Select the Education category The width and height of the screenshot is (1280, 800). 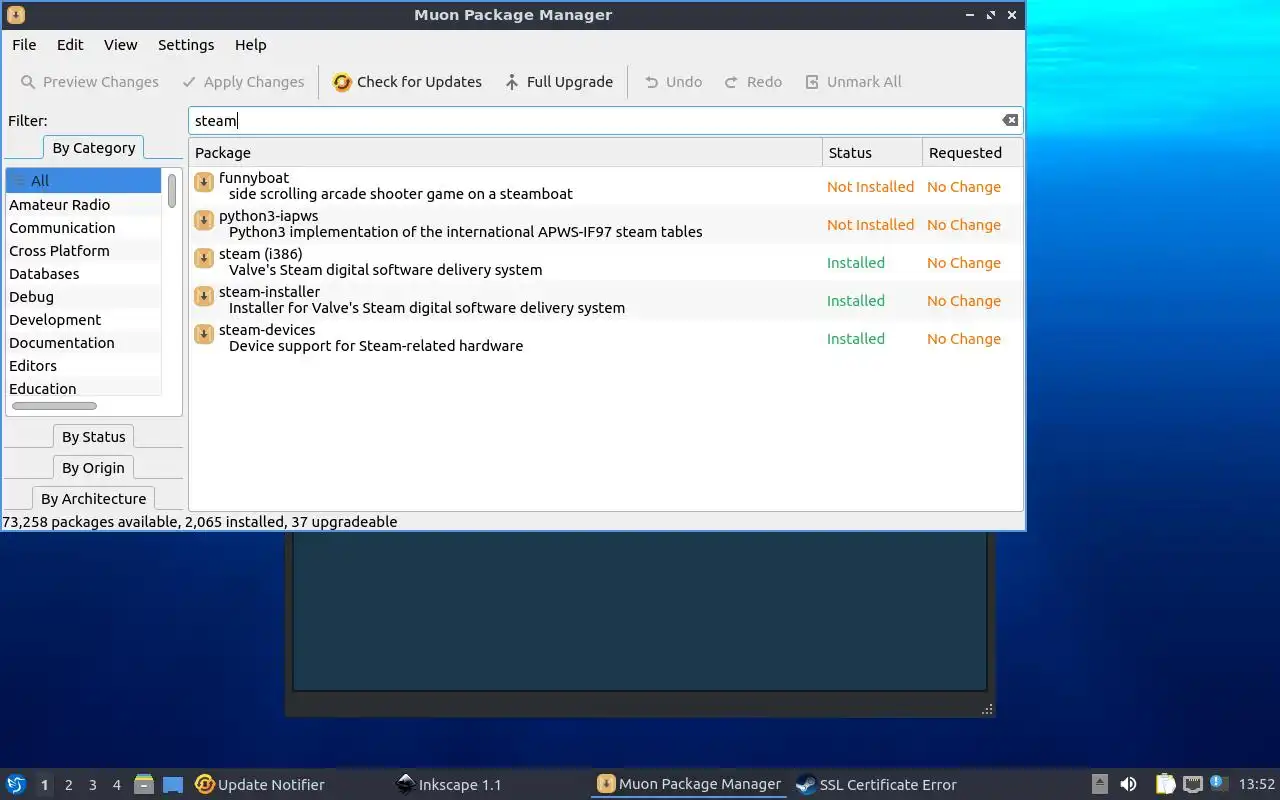point(83,388)
